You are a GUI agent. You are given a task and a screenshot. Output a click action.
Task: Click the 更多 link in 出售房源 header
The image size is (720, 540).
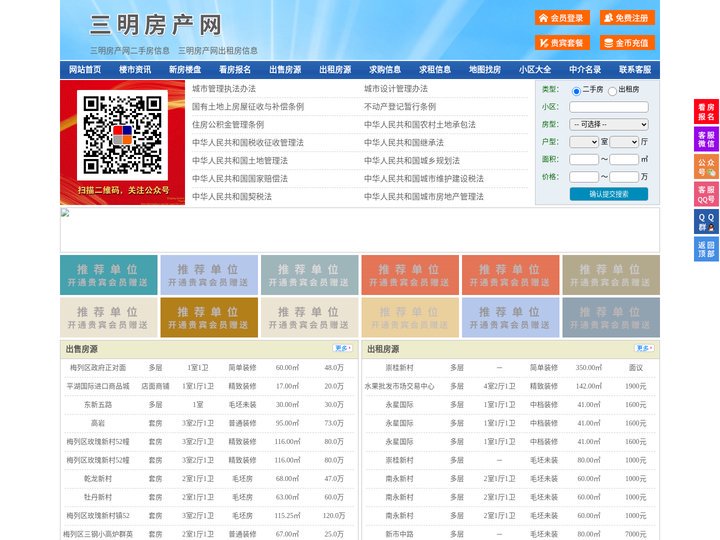pyautogui.click(x=343, y=349)
